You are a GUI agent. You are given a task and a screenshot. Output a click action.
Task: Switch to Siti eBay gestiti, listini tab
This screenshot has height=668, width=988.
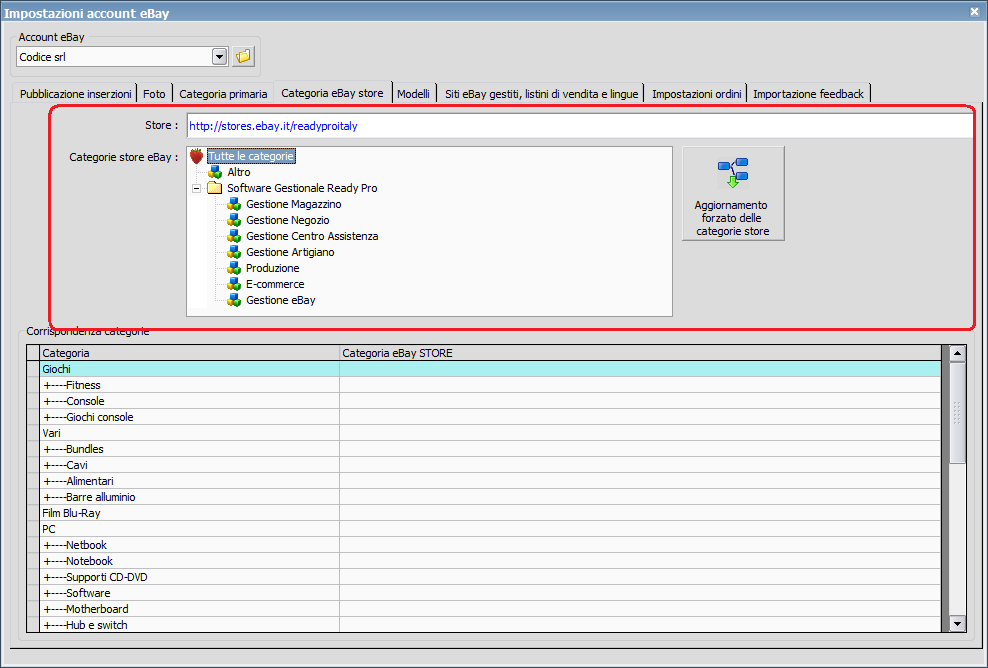pyautogui.click(x=541, y=94)
